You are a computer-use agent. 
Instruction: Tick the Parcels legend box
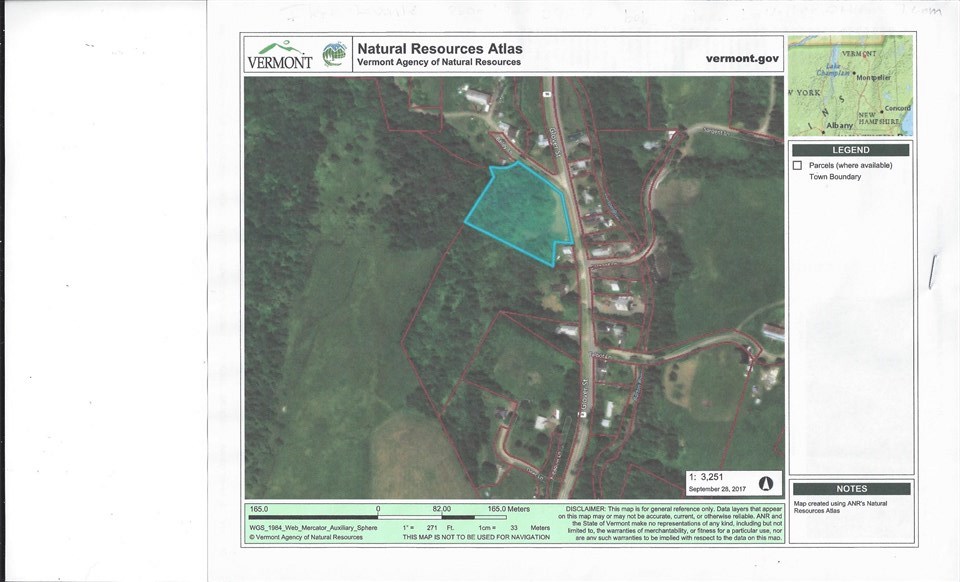(797, 165)
